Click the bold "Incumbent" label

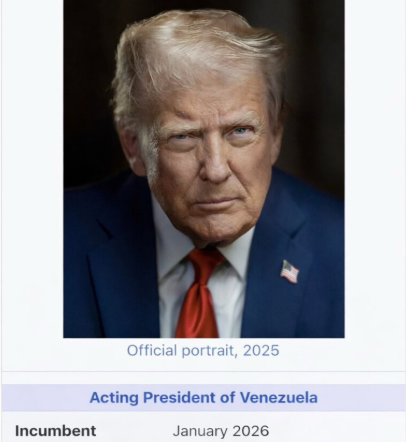click(x=55, y=431)
